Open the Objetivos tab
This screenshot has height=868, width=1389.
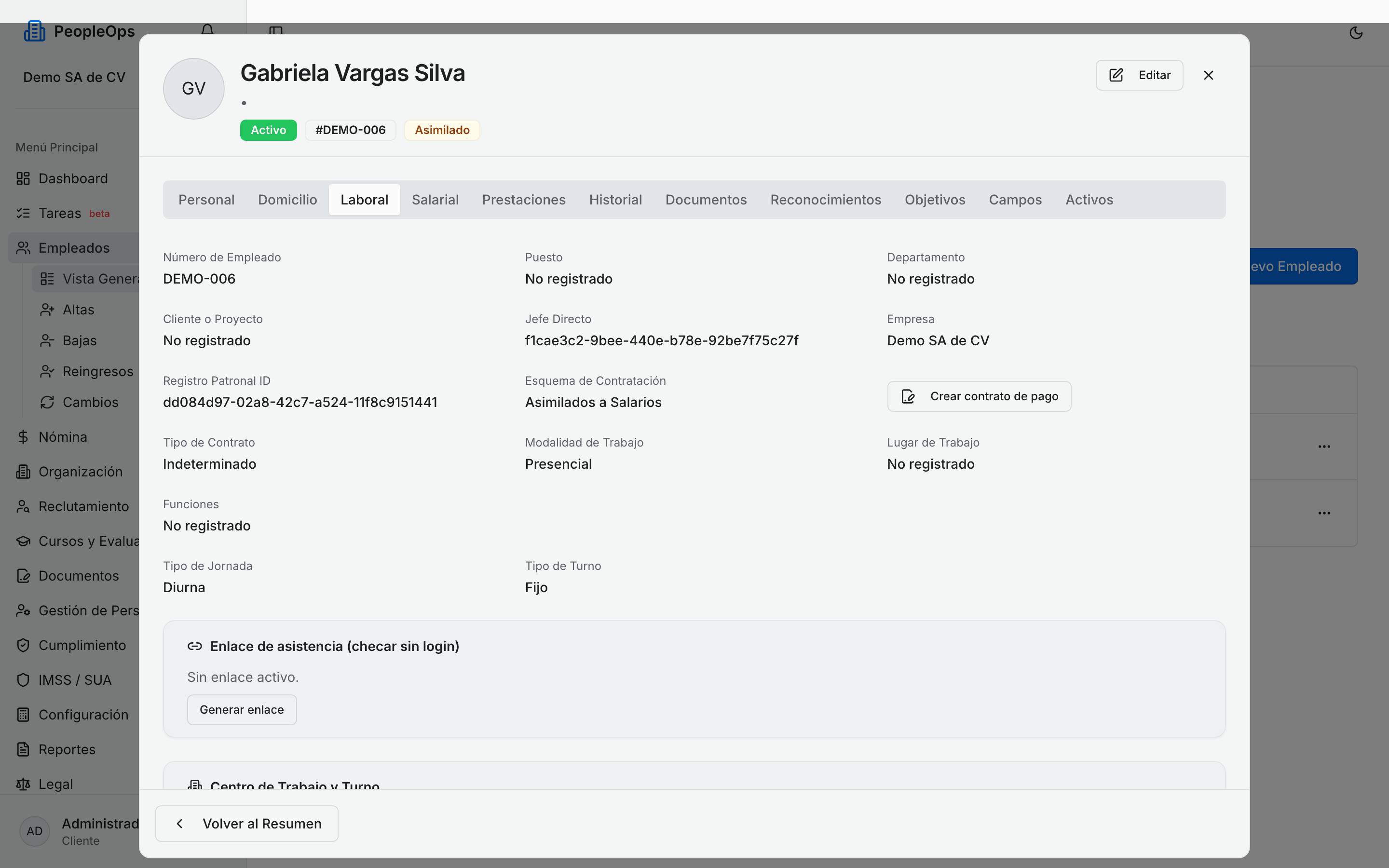[x=935, y=200]
